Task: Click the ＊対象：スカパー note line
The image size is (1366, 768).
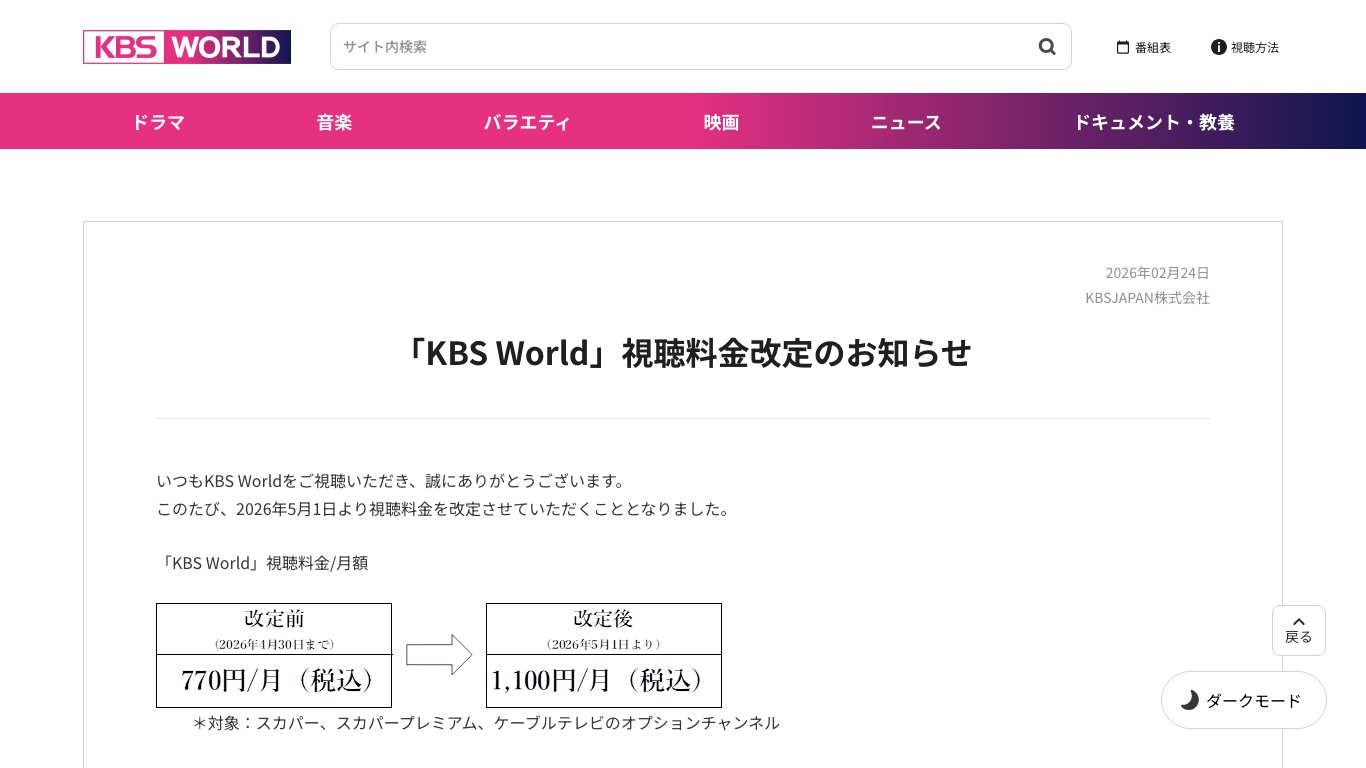Action: point(486,723)
